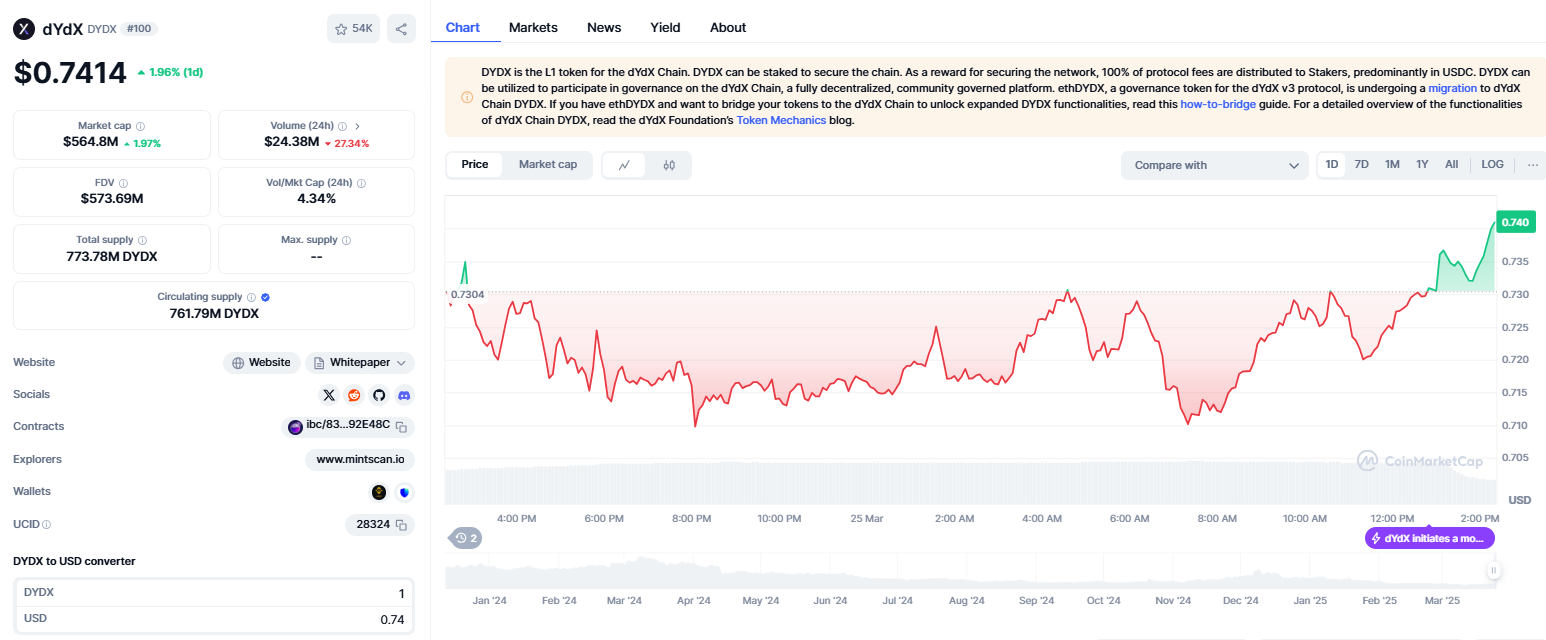Switch to the Yield tab
The width and height of the screenshot is (1546, 640).
pos(665,27)
